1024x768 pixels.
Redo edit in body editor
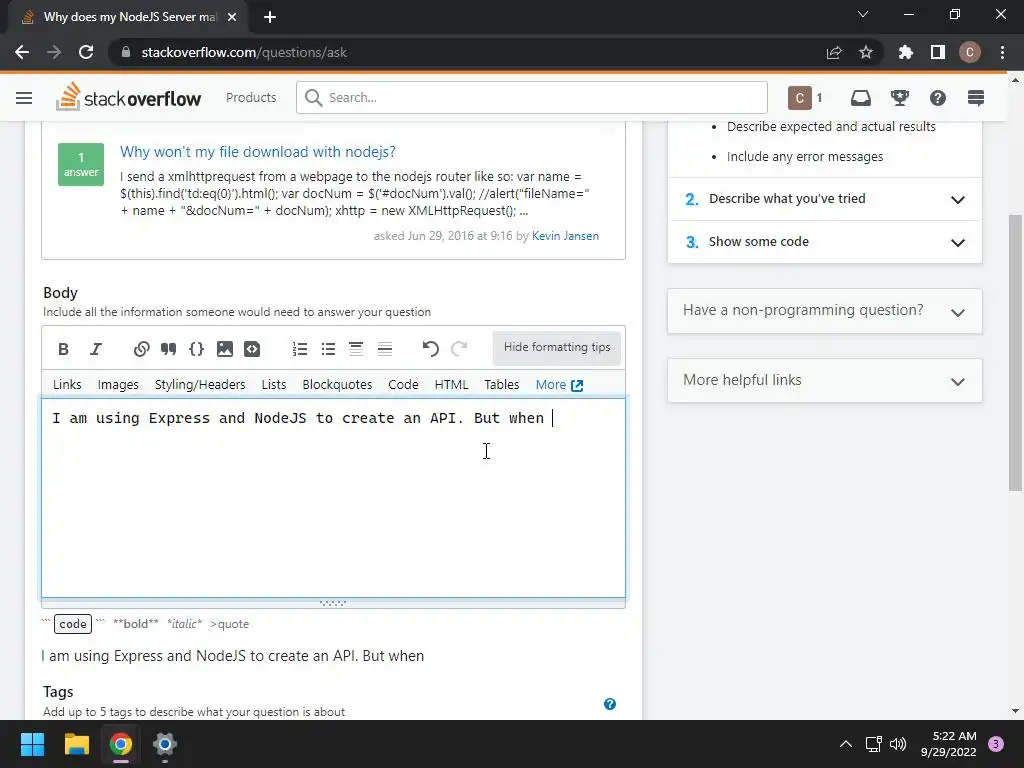pos(459,349)
